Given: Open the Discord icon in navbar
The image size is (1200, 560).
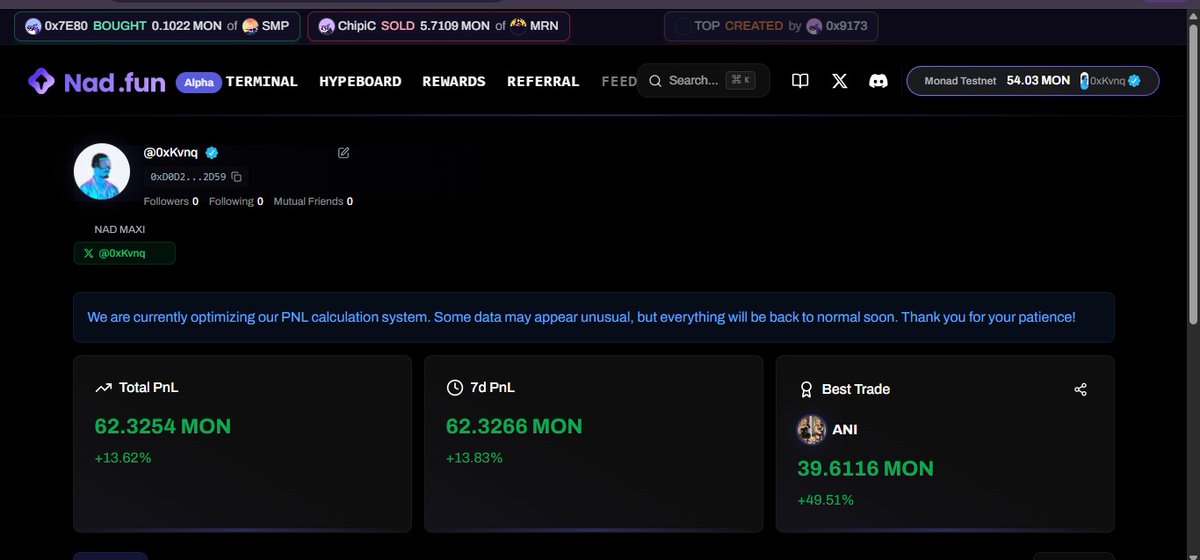Looking at the screenshot, I should pyautogui.click(x=878, y=81).
